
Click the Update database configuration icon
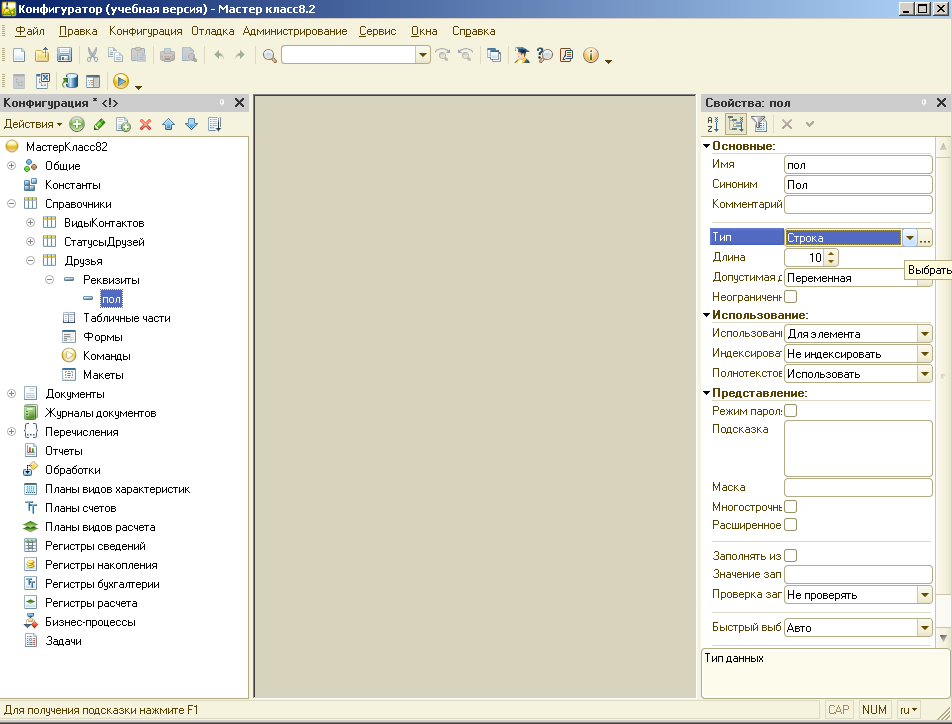pyautogui.click(x=70, y=81)
